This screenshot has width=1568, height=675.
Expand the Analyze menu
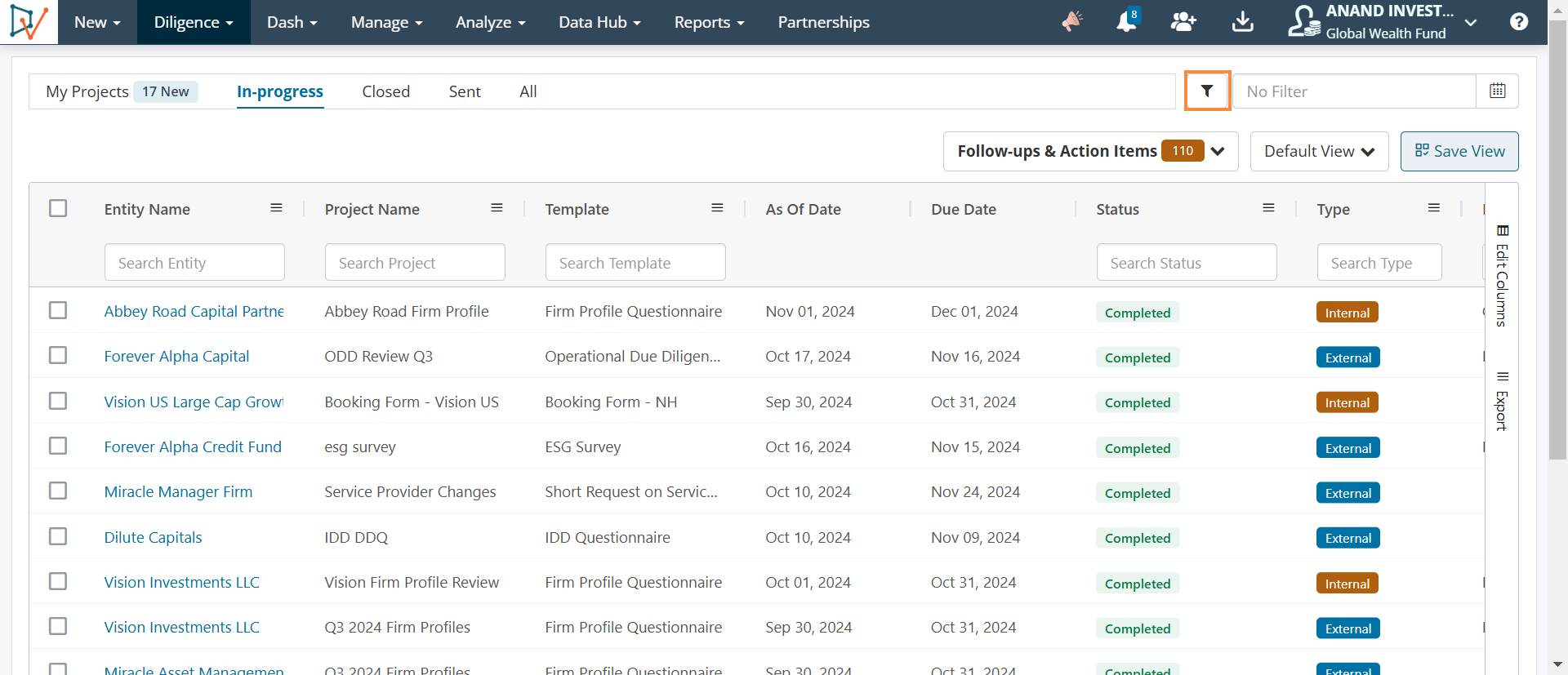point(490,22)
